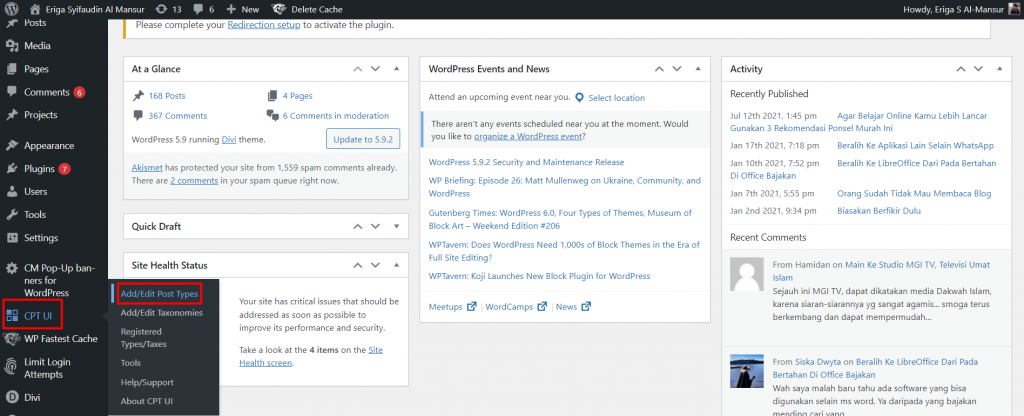Open News external link
This screenshot has width=1024, height=416.
coord(573,306)
